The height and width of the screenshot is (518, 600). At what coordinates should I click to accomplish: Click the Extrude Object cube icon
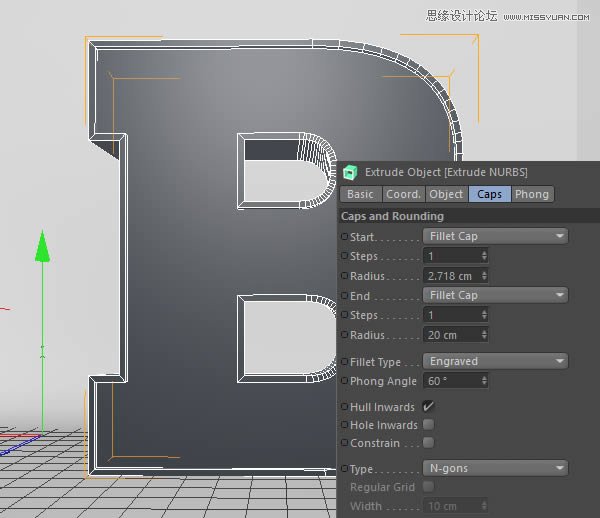tap(349, 172)
